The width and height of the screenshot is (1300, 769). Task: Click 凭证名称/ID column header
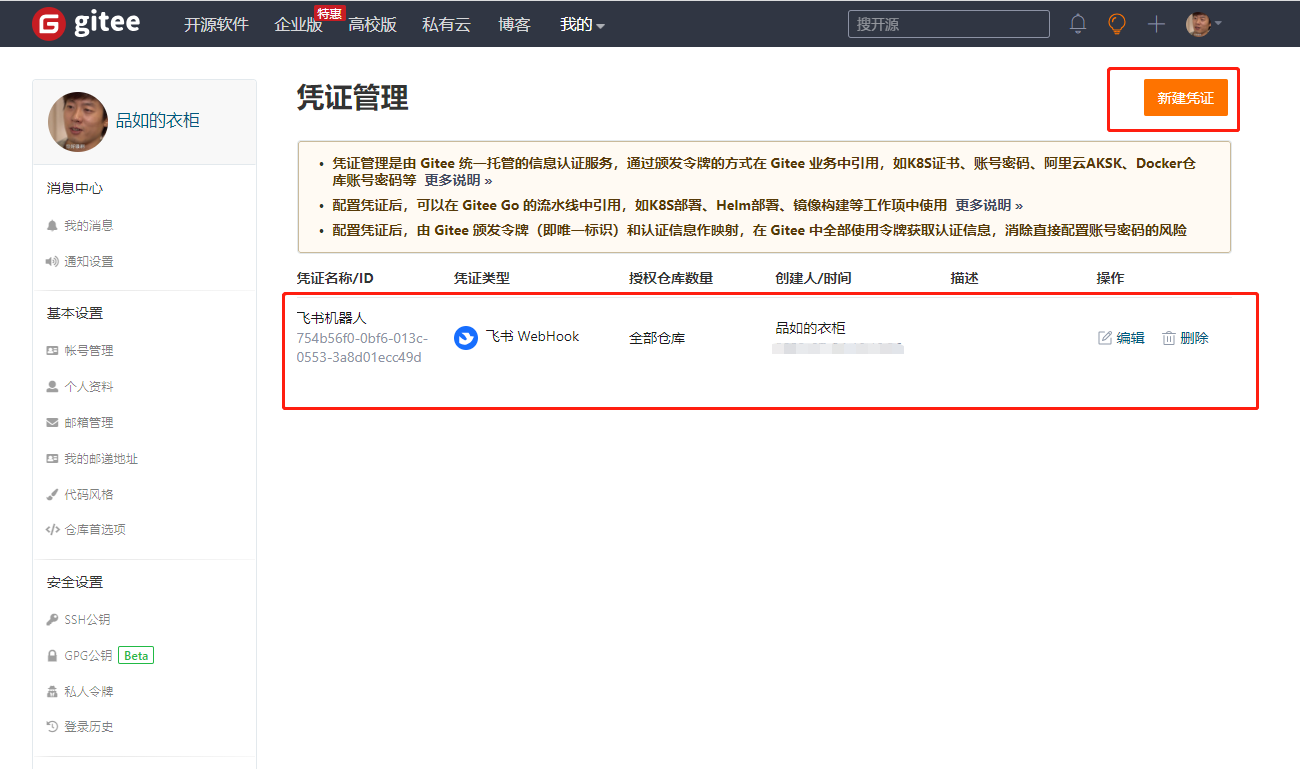(x=335, y=278)
